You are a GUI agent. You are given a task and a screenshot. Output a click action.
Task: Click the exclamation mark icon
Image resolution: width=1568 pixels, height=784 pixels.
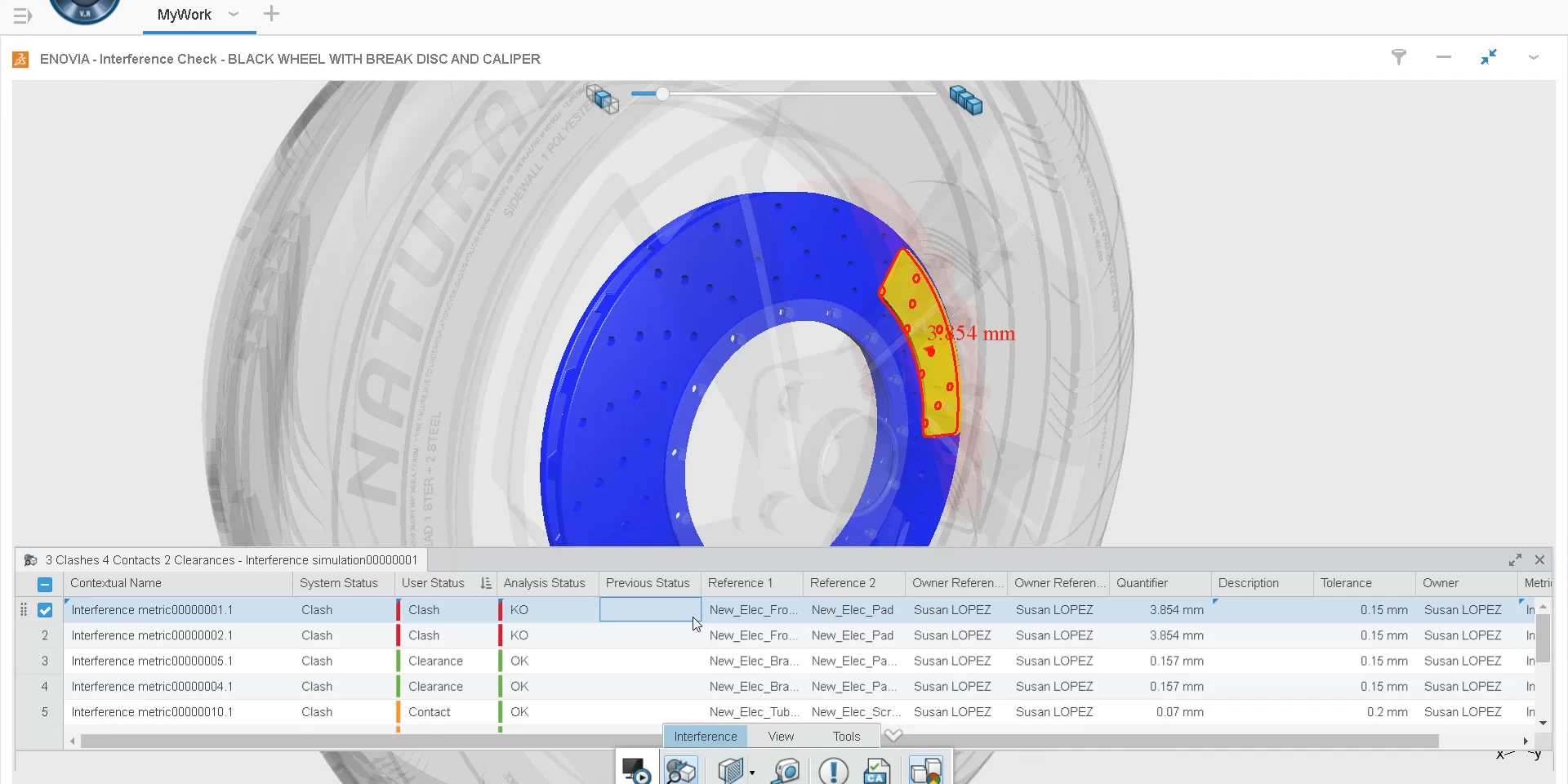coord(833,770)
